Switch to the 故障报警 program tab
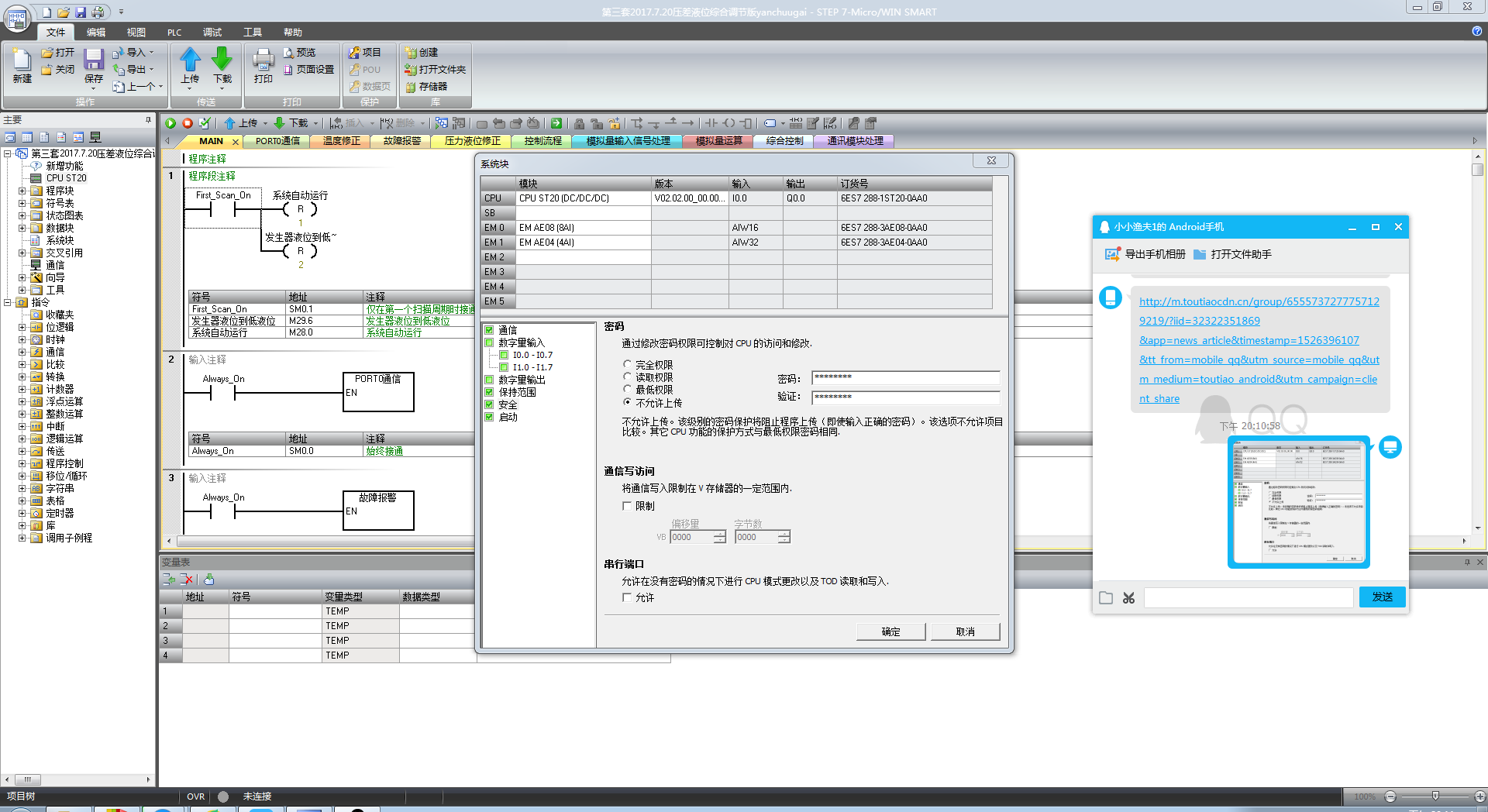Screen dimensions: 1488x812 (x=401, y=141)
